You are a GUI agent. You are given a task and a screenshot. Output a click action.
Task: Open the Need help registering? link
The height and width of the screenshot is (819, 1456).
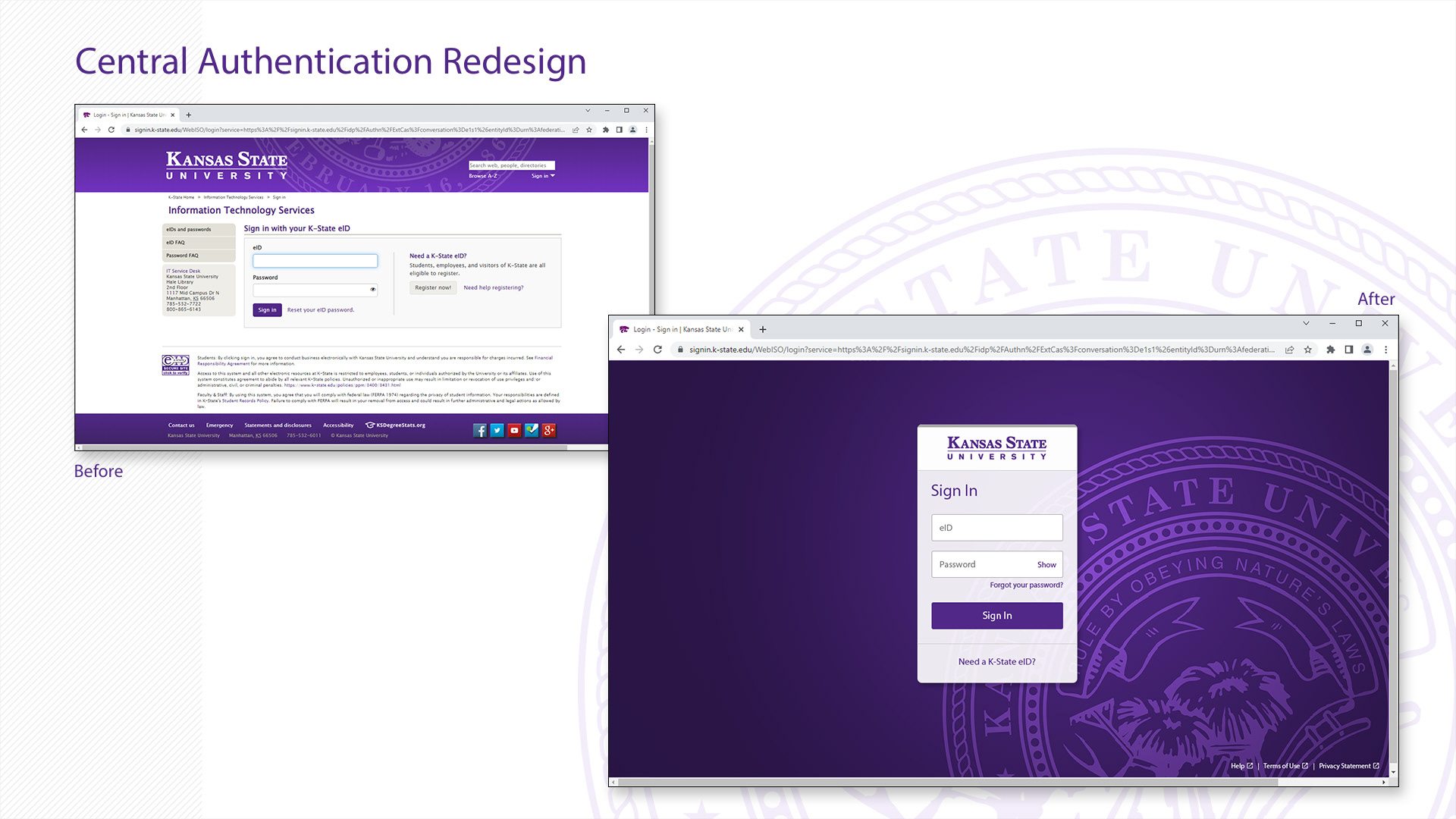(x=494, y=288)
